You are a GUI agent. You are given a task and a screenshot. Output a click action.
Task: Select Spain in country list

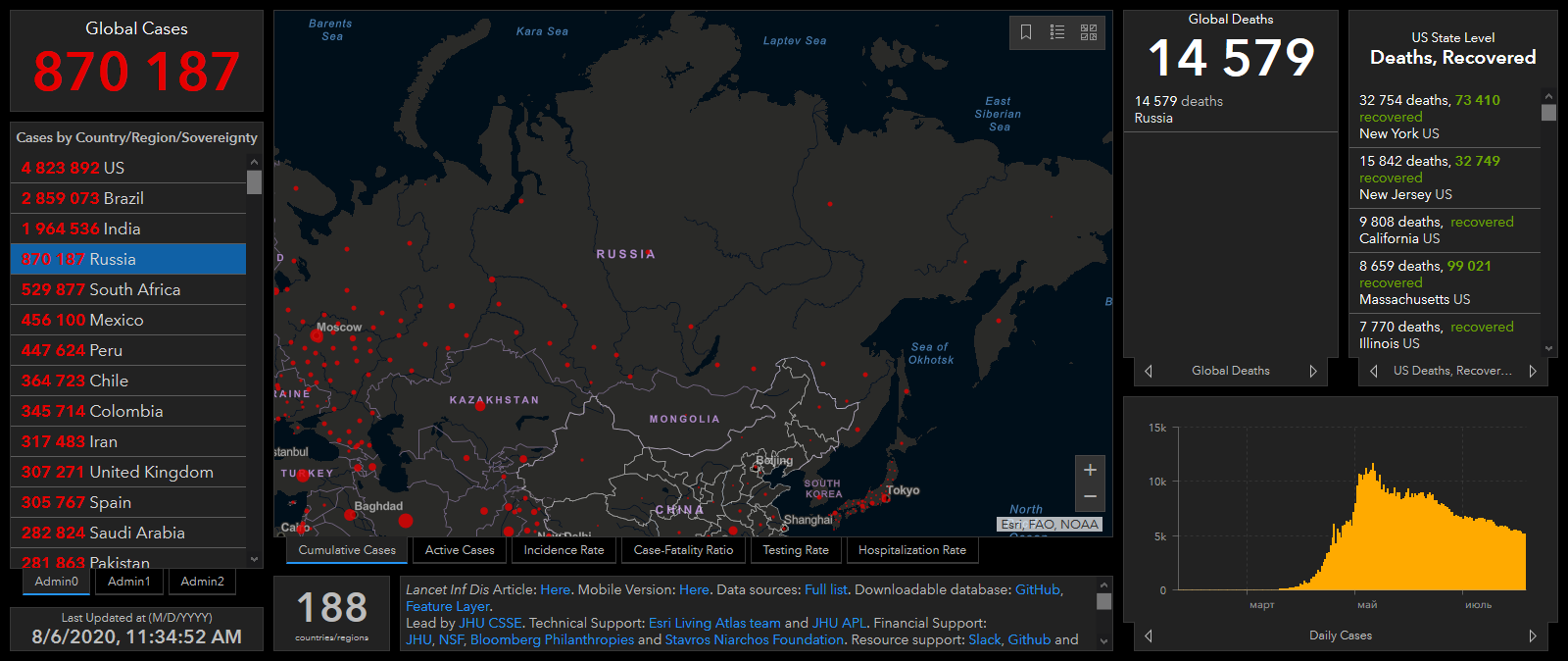coord(128,502)
